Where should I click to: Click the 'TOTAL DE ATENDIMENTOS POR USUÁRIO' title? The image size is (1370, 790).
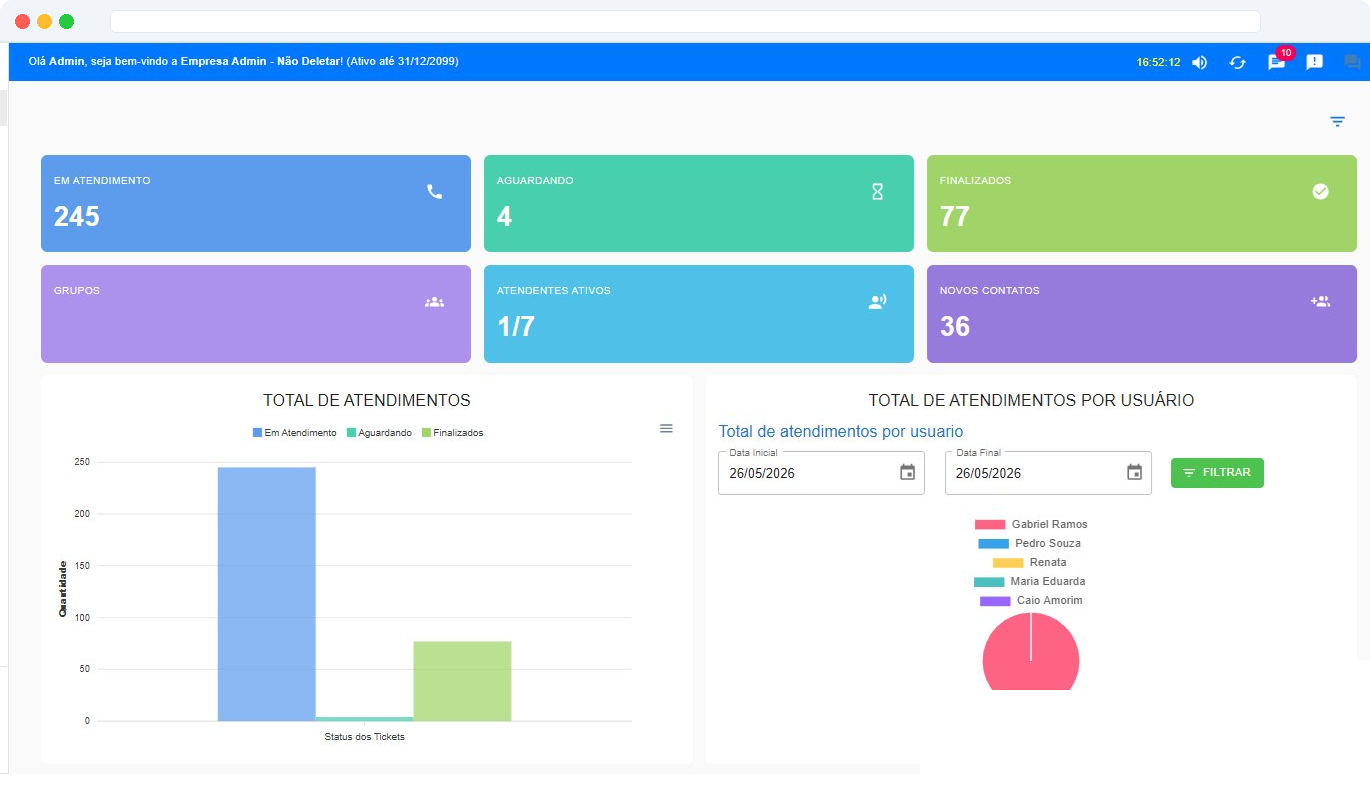(1031, 400)
